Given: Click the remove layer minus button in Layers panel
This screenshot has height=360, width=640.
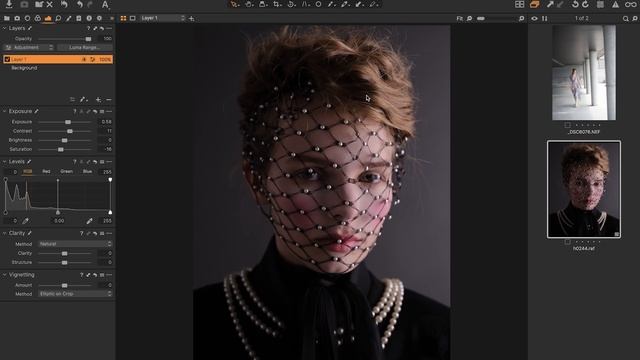Looking at the screenshot, I should (109, 100).
